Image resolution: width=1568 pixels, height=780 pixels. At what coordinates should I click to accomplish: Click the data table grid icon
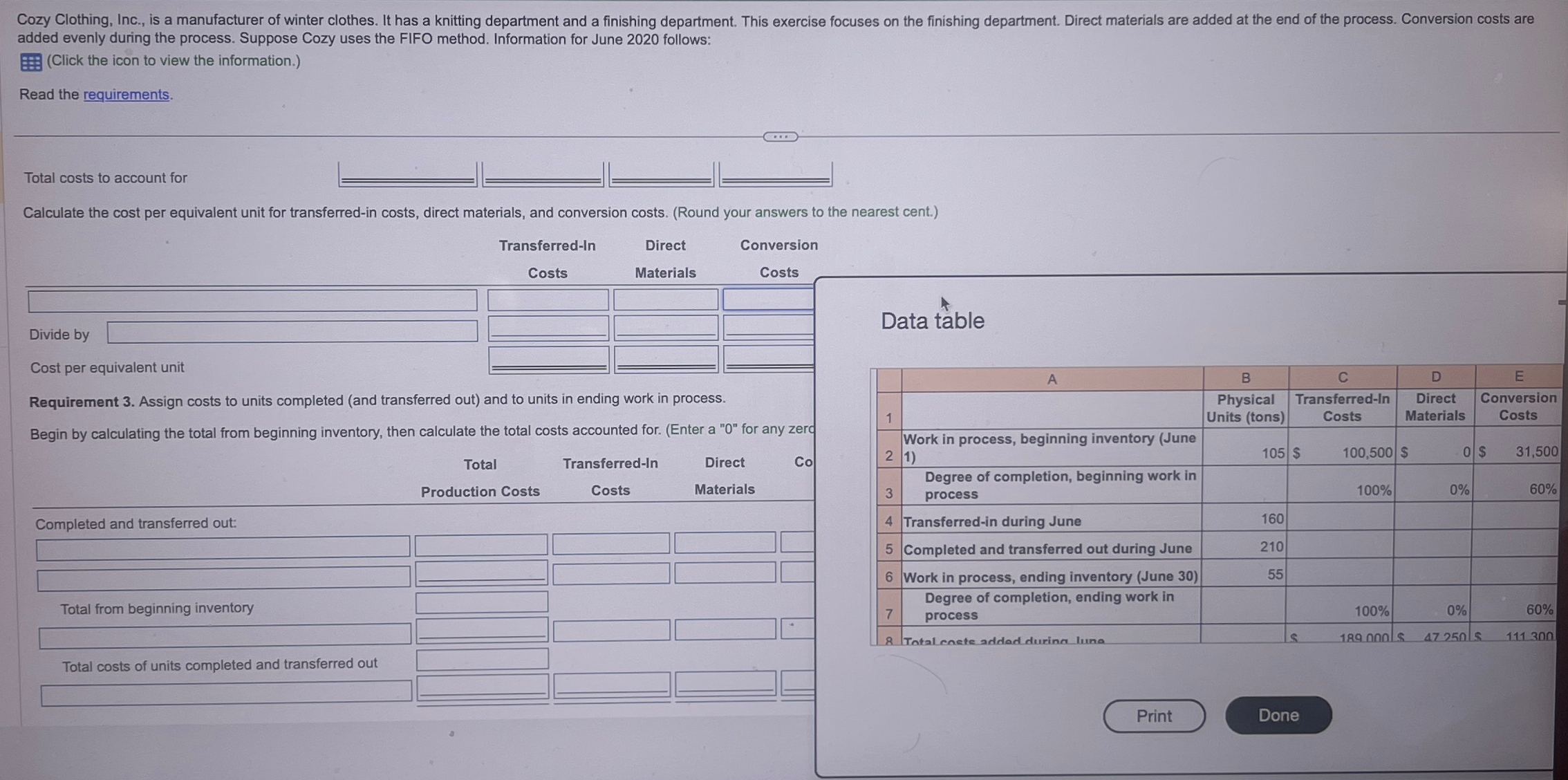[x=31, y=62]
